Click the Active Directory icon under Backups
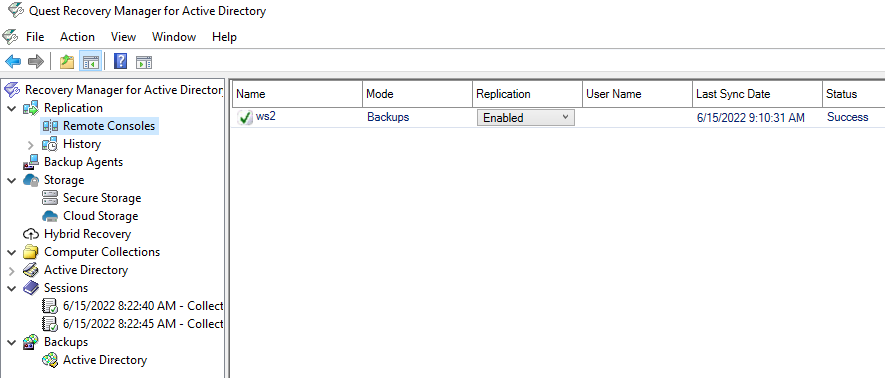This screenshot has width=888, height=378. click(50, 360)
